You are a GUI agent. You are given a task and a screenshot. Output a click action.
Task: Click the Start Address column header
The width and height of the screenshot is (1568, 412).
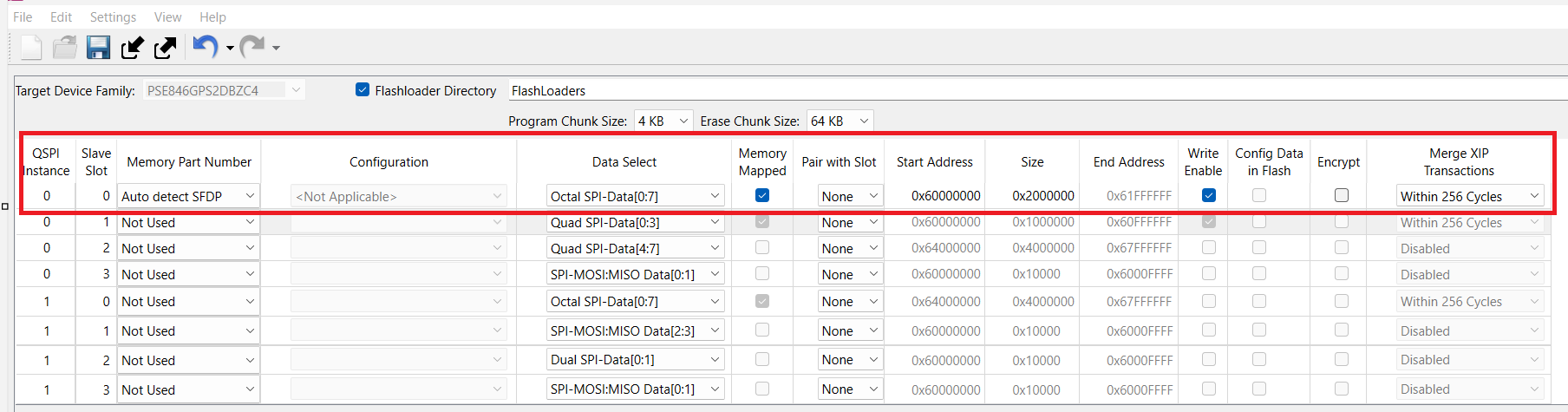tap(934, 162)
